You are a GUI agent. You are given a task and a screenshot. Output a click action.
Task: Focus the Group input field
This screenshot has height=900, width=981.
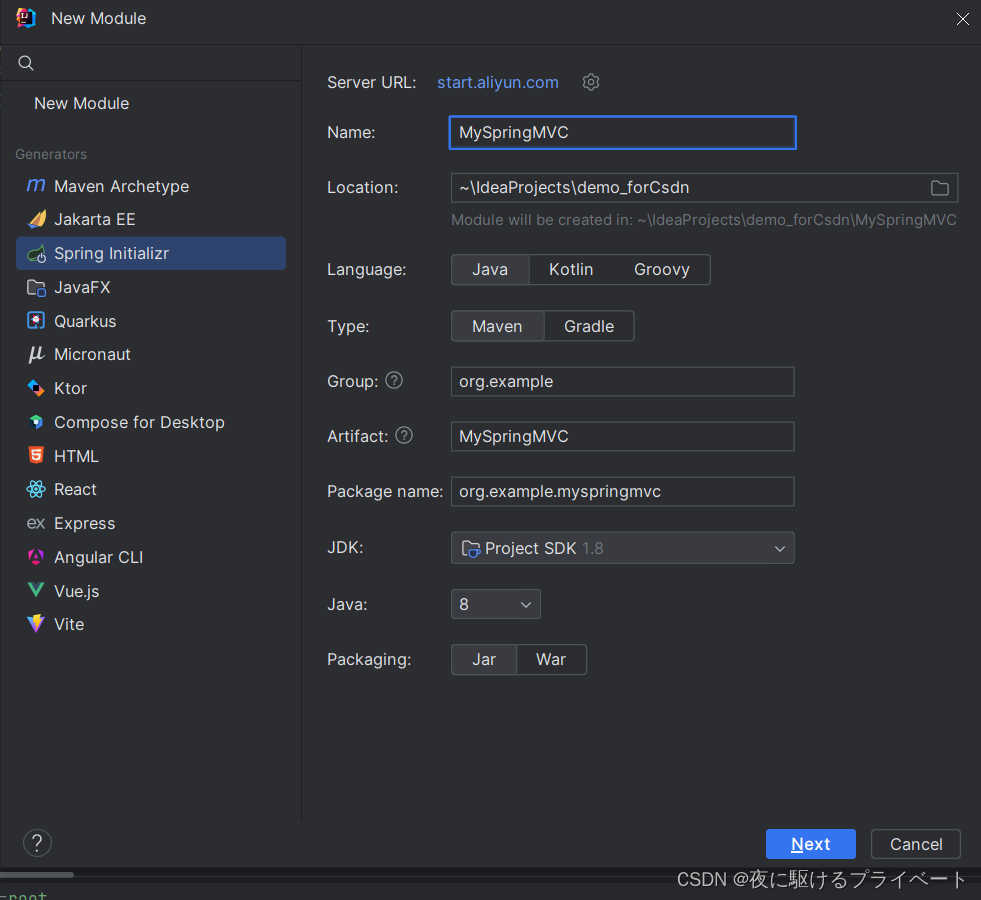pos(623,382)
